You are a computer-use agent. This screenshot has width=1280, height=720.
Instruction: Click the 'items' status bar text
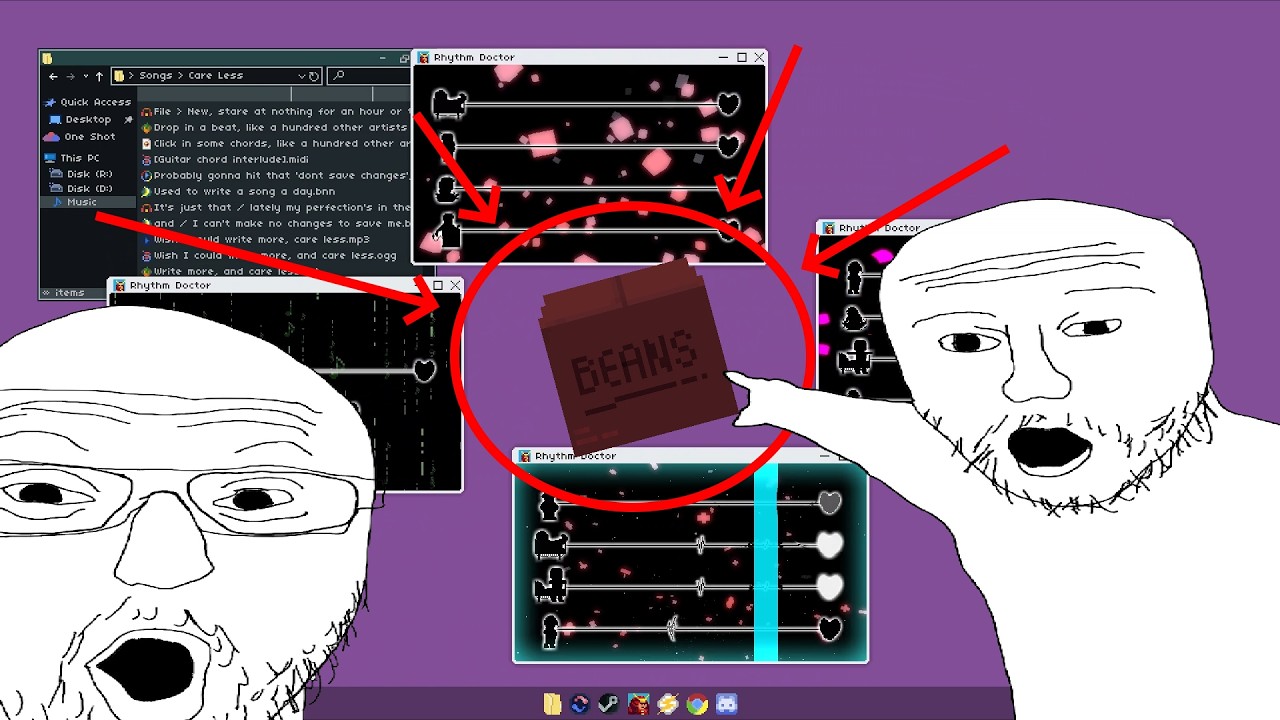coord(70,293)
